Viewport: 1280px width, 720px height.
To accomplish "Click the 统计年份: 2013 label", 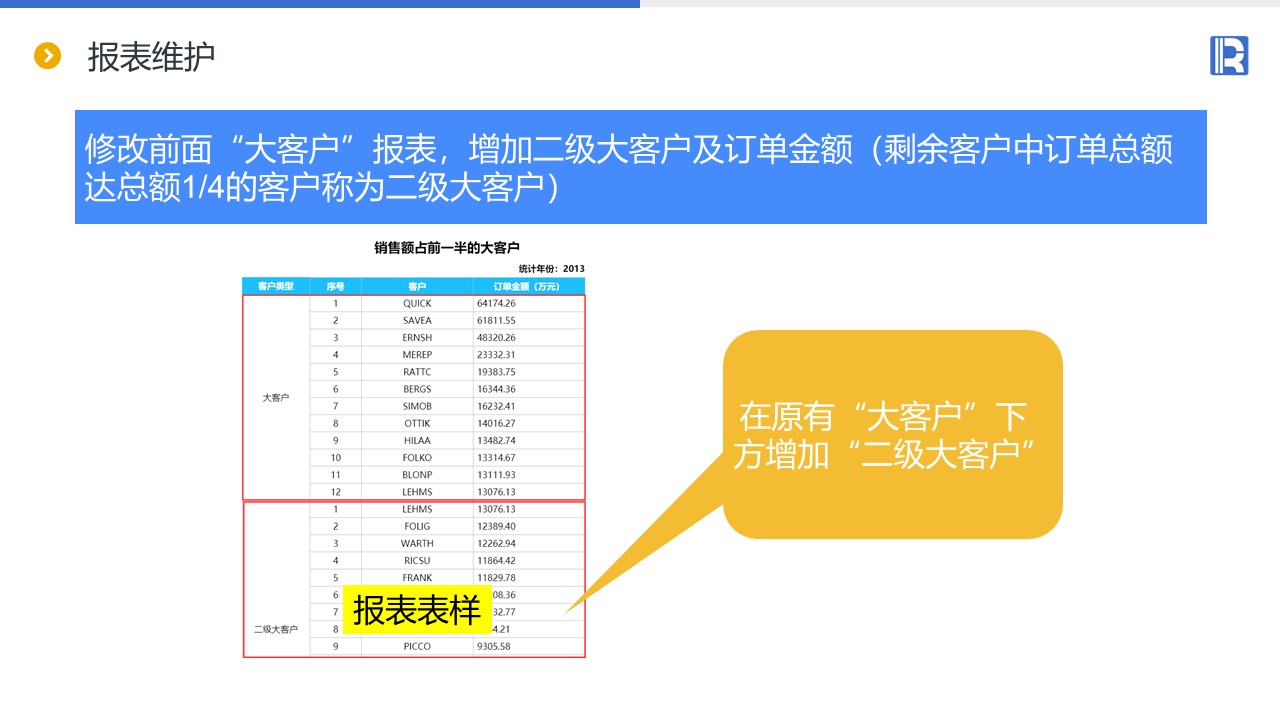I will [552, 268].
